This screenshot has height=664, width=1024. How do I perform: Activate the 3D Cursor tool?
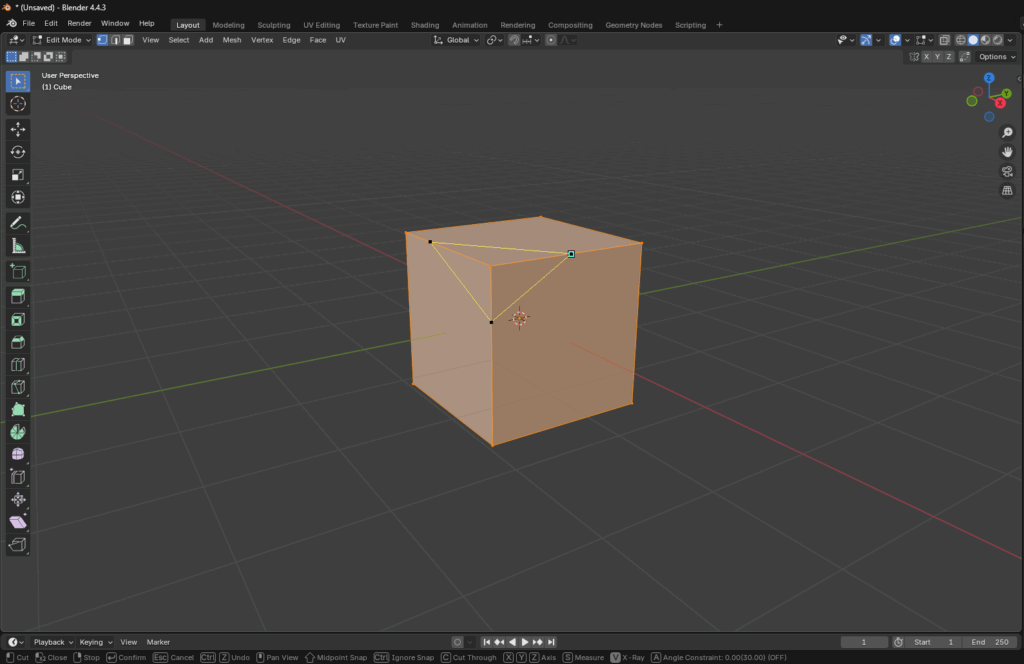coord(18,104)
